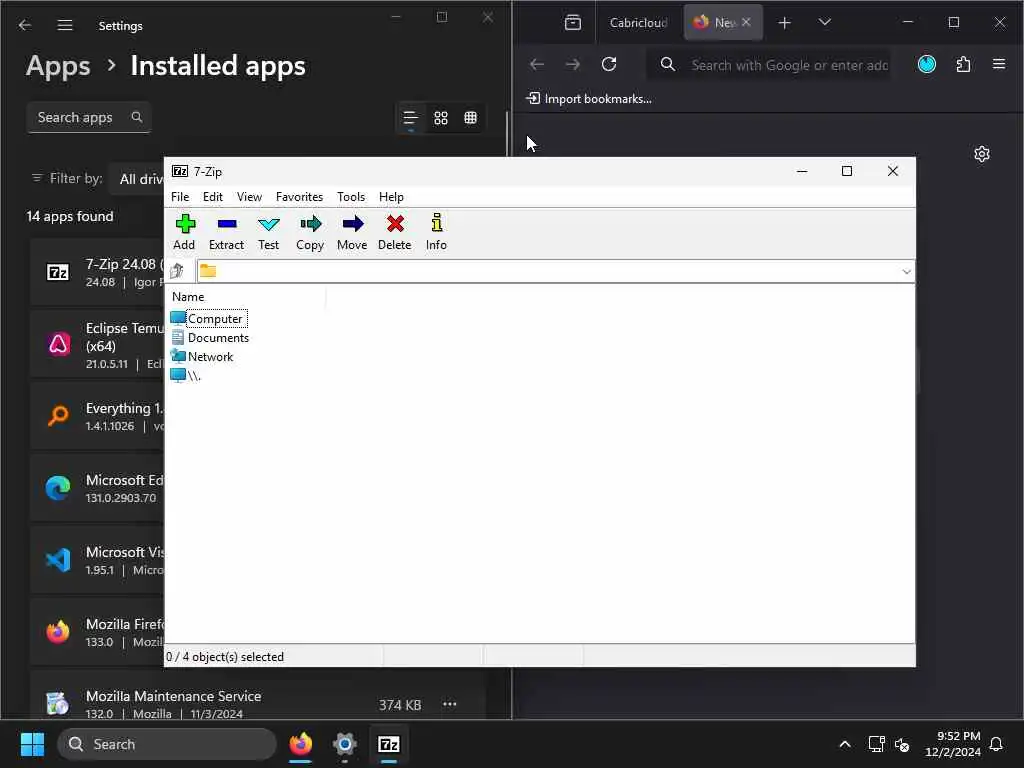Screen dimensions: 1024x768
Task: Switch Installed apps to list view
Action: (x=410, y=118)
